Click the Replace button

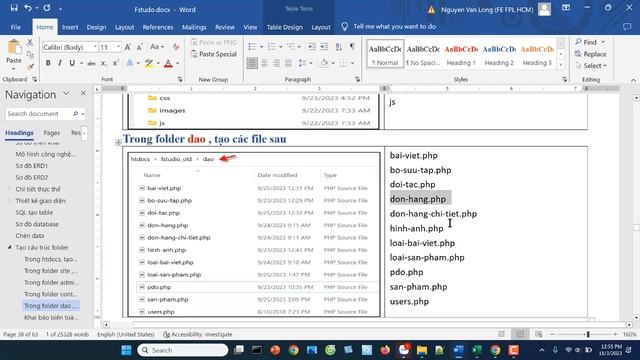click(590, 54)
